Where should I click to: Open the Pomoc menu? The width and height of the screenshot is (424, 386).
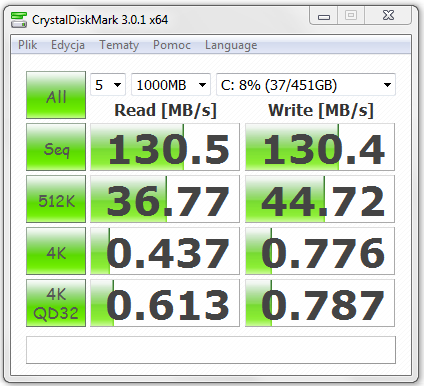coord(172,45)
